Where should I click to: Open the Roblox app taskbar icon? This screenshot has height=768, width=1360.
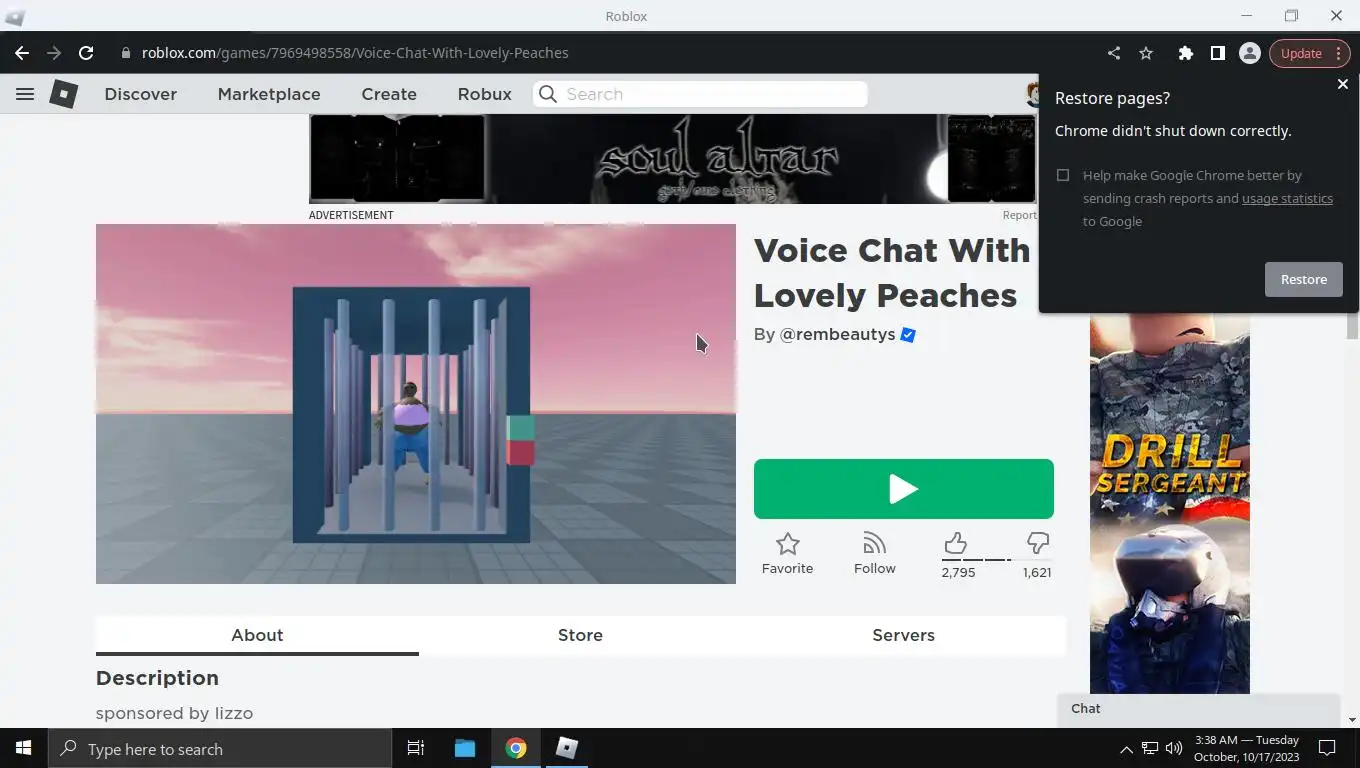[x=567, y=748]
